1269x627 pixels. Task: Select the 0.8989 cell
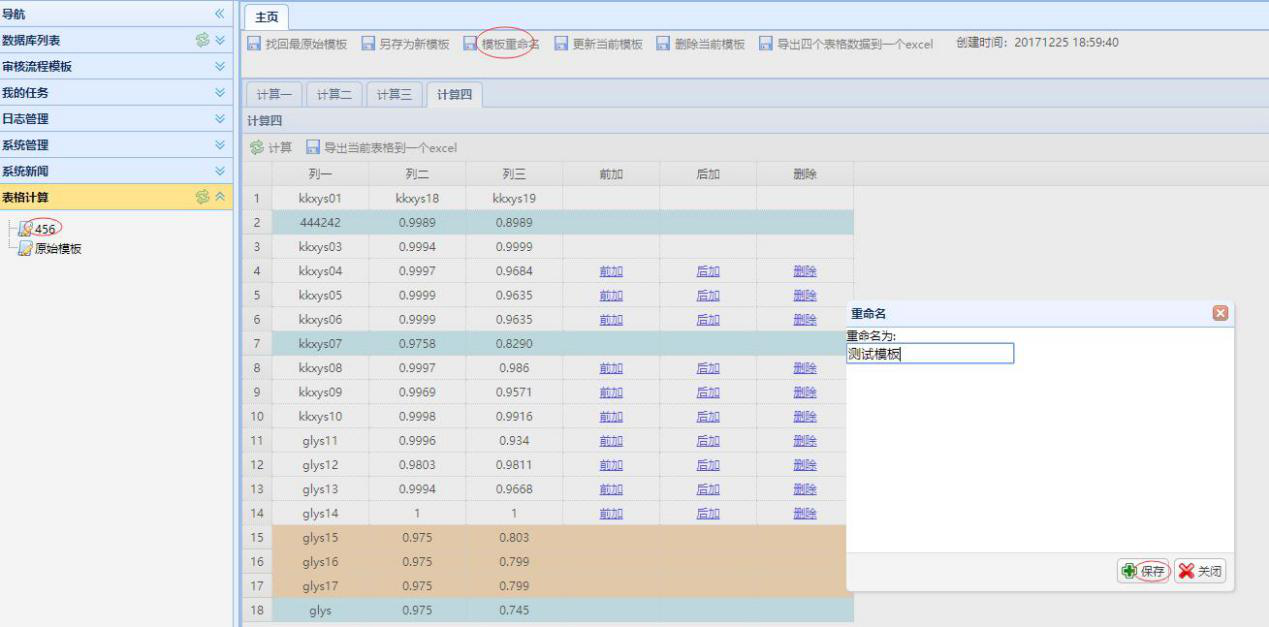coord(514,222)
